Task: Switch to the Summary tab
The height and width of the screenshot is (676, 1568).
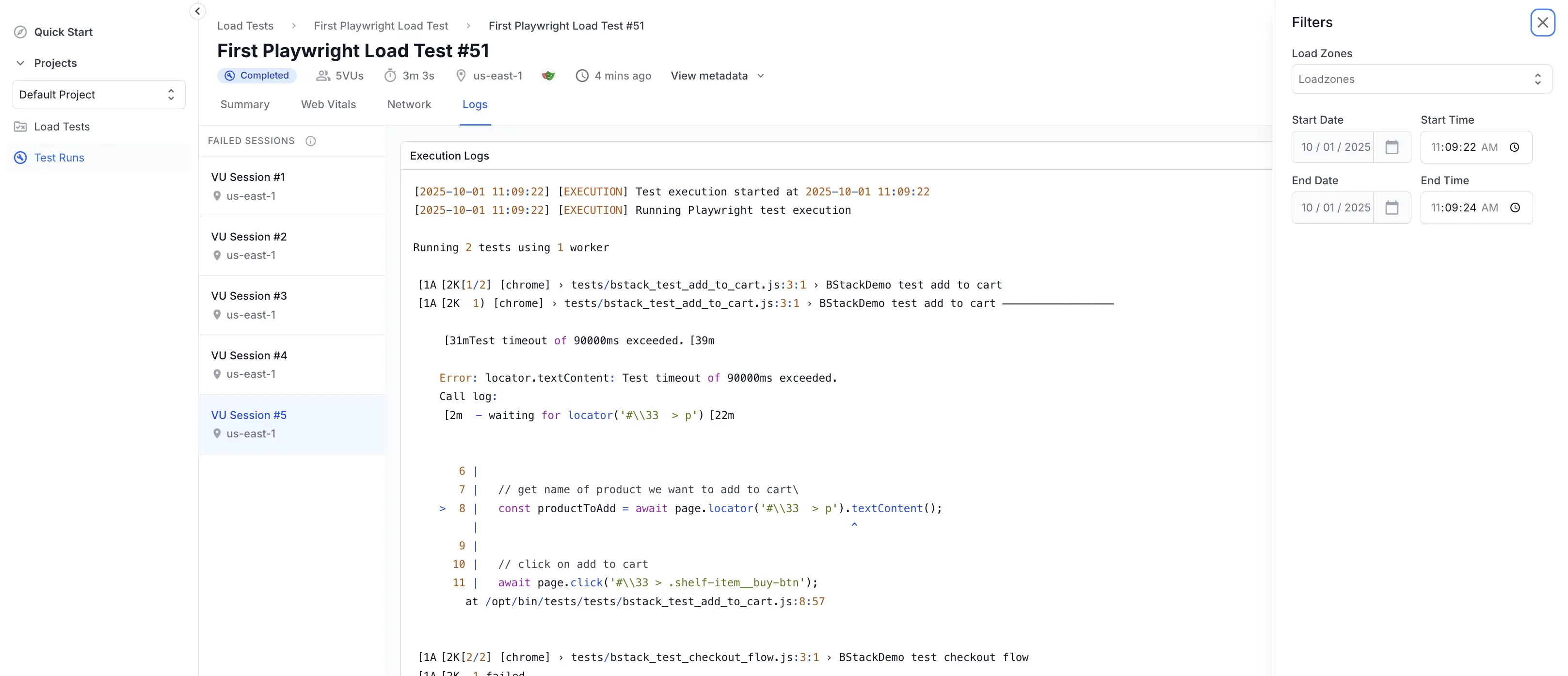Action: [245, 104]
